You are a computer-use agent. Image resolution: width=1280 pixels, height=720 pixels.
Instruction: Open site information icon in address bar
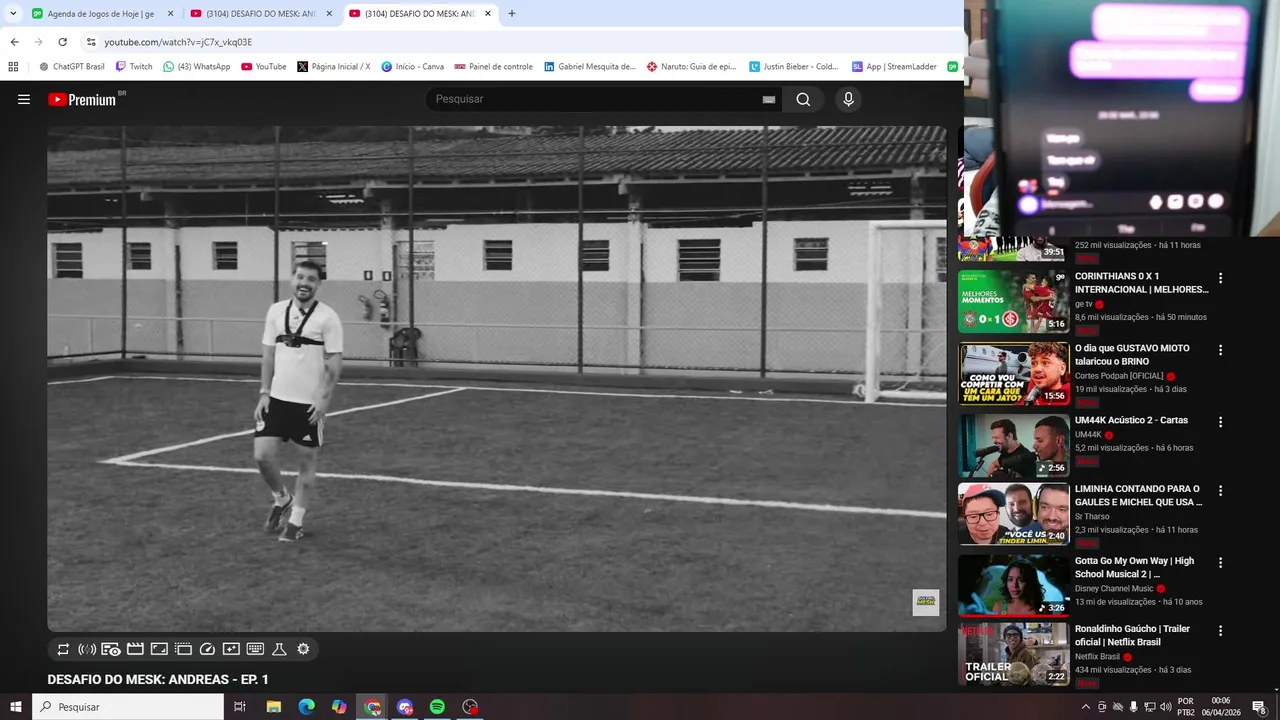[x=91, y=42]
